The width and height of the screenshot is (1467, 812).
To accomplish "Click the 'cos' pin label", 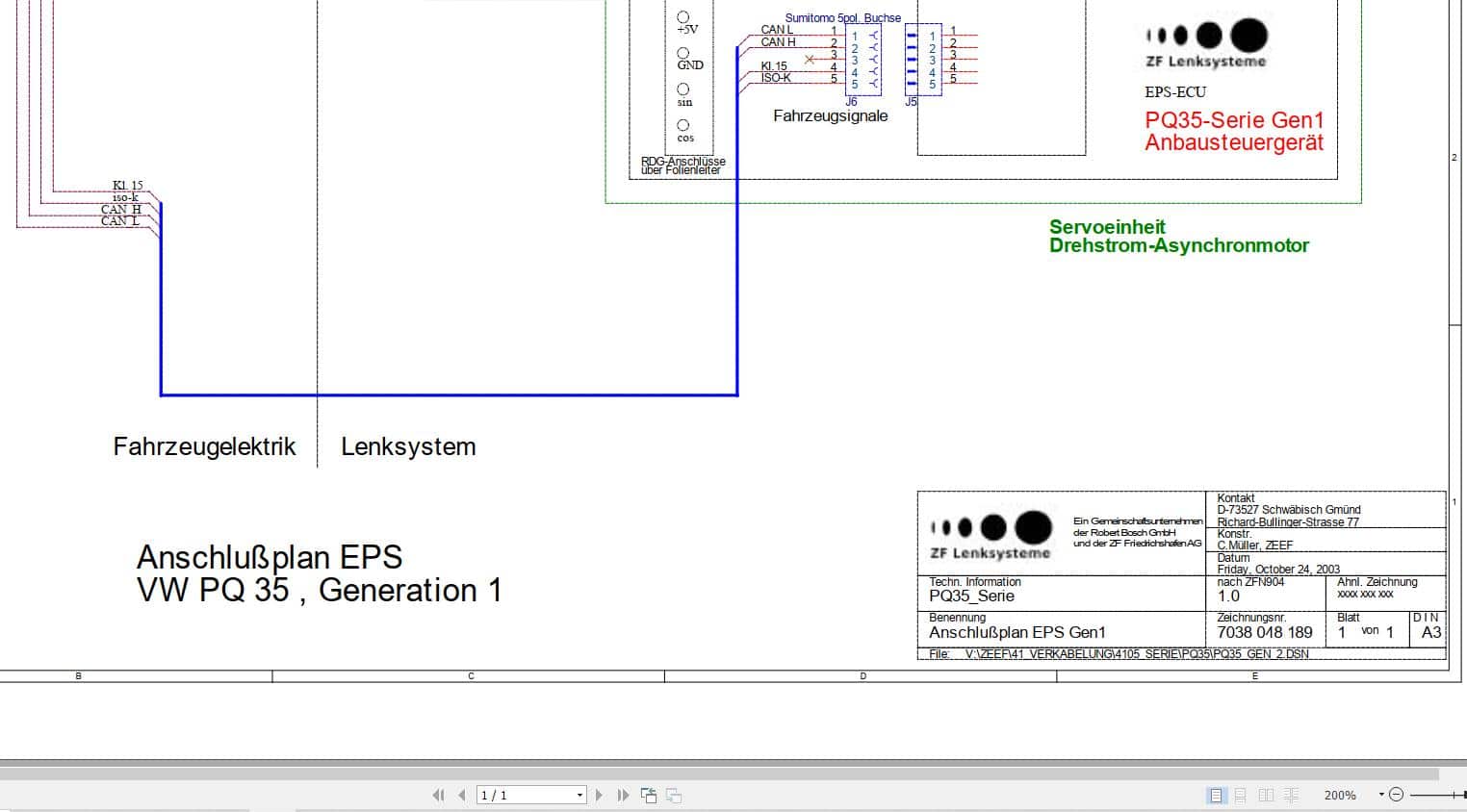I will (x=685, y=138).
